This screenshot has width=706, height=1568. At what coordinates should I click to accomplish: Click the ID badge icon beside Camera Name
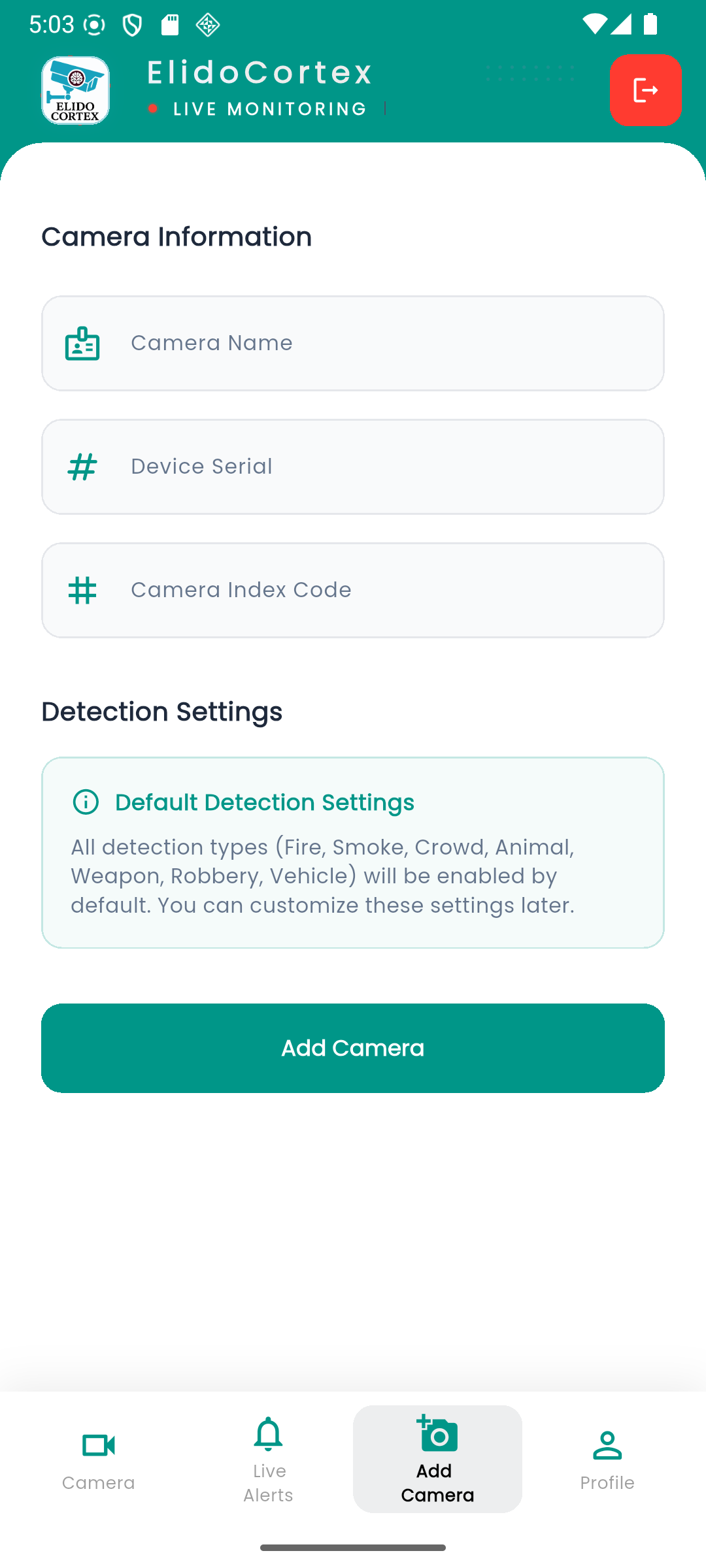[x=82, y=343]
